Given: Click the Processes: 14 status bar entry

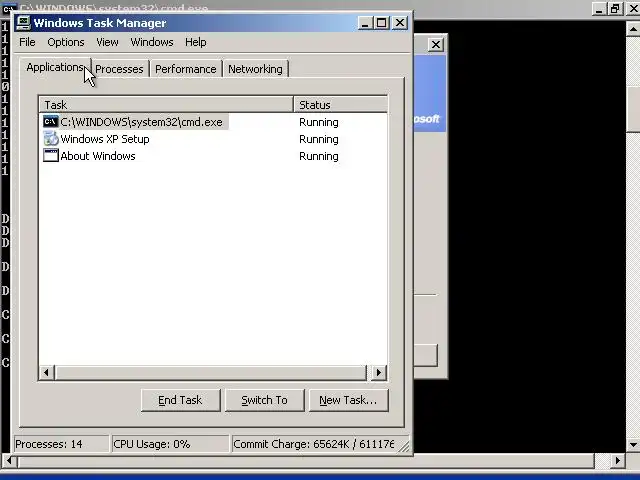Looking at the screenshot, I should point(61,444).
